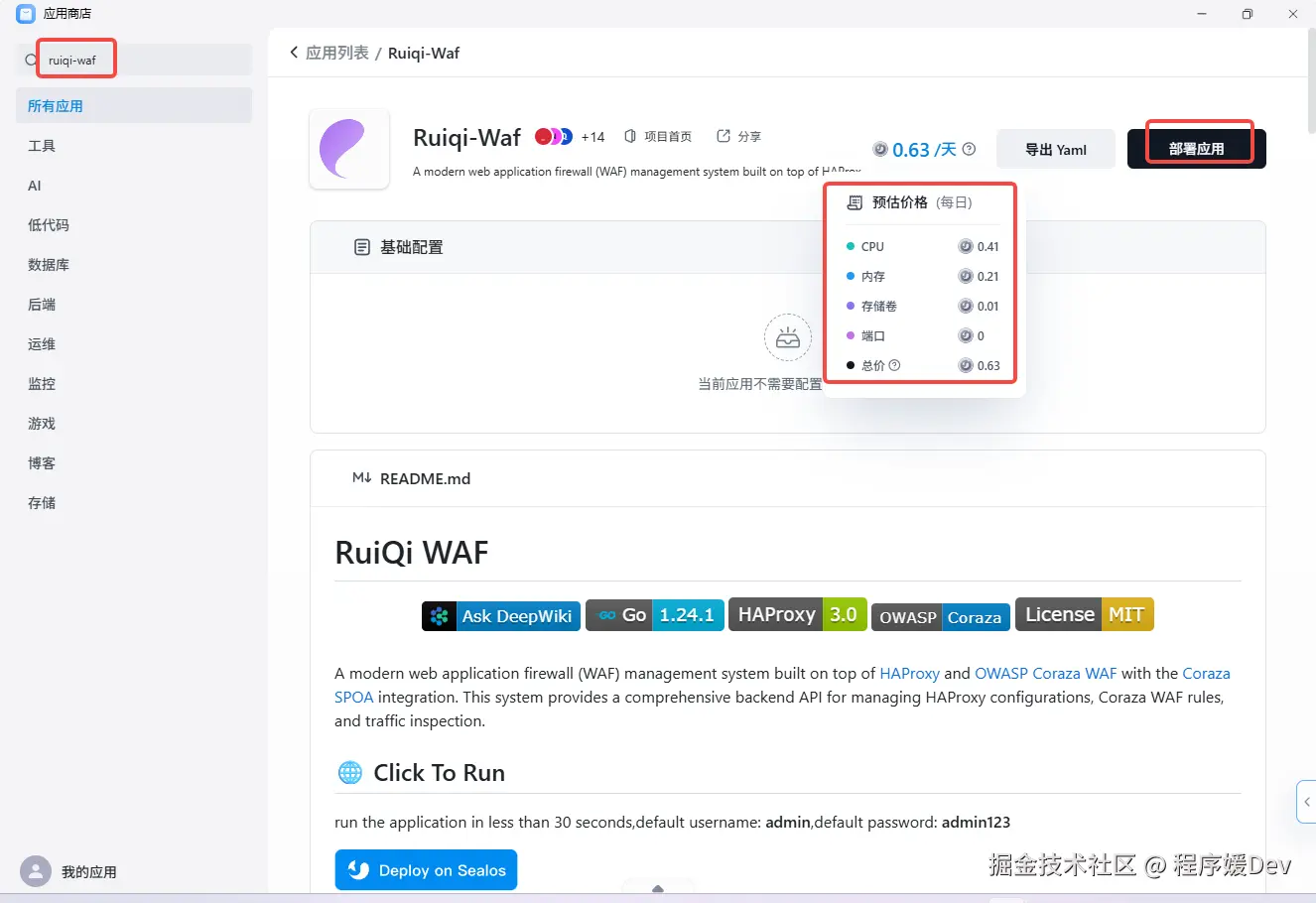Screen dimensions: 1316x903
Task: Click the 内存 price row
Action: pyautogui.click(x=923, y=276)
